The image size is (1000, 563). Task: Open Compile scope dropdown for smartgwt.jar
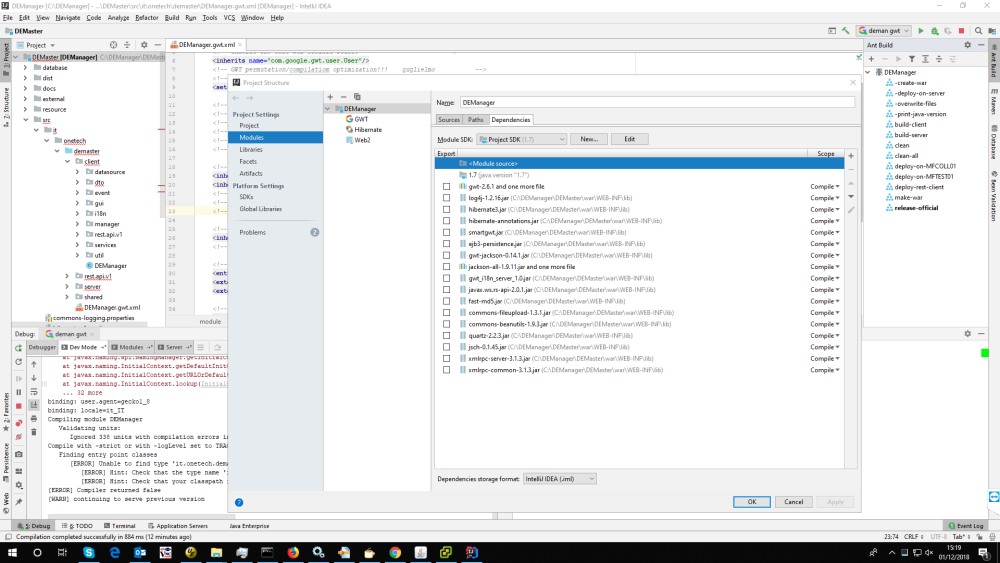[825, 233]
